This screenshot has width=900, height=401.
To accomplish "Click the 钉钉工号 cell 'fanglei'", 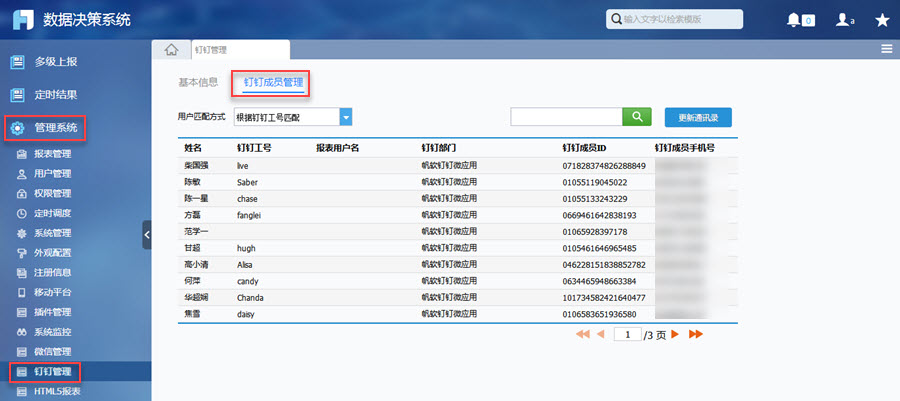I will (x=250, y=215).
